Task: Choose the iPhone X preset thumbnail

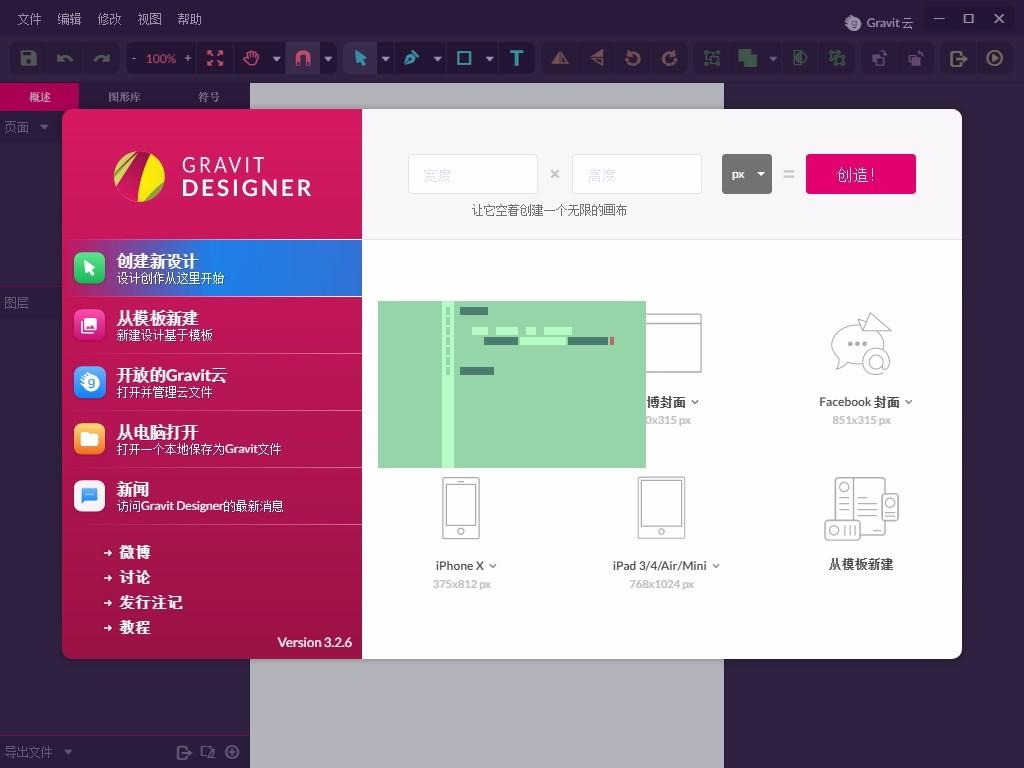Action: coord(461,508)
